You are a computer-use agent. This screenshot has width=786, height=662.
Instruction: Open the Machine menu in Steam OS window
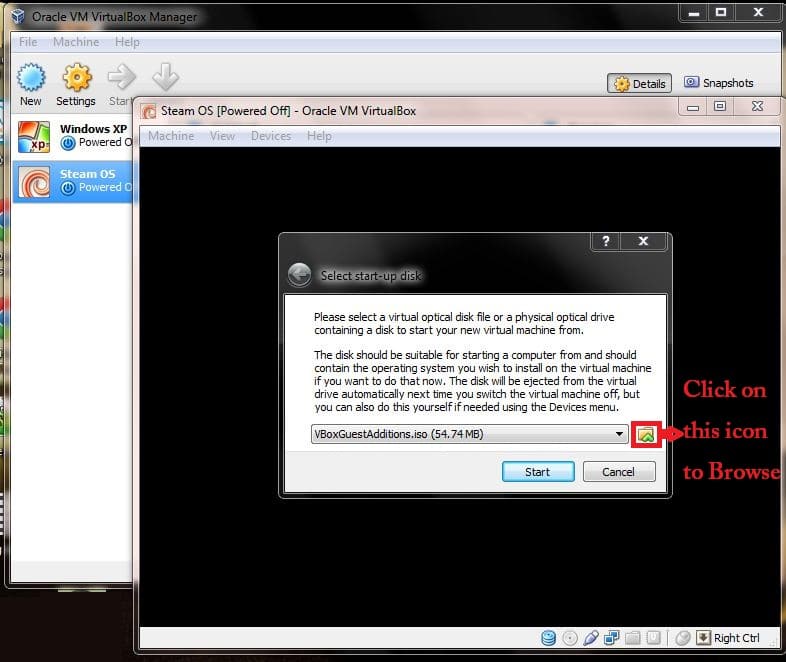coord(171,136)
